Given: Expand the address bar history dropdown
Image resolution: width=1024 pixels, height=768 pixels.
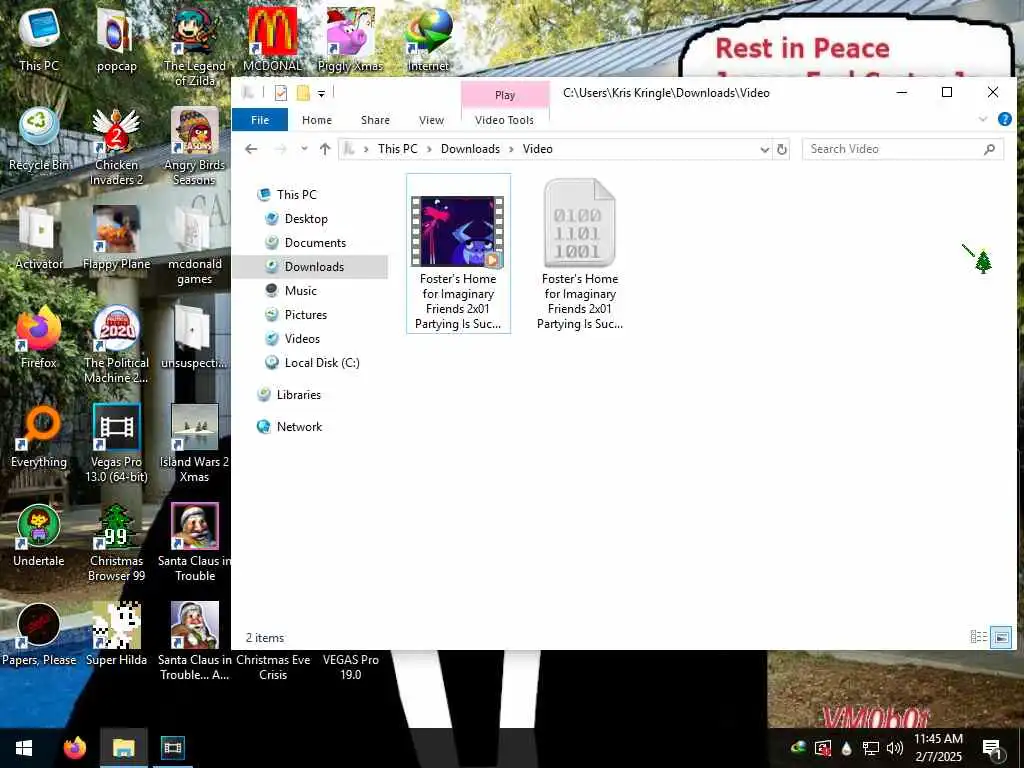Looking at the screenshot, I should [765, 150].
